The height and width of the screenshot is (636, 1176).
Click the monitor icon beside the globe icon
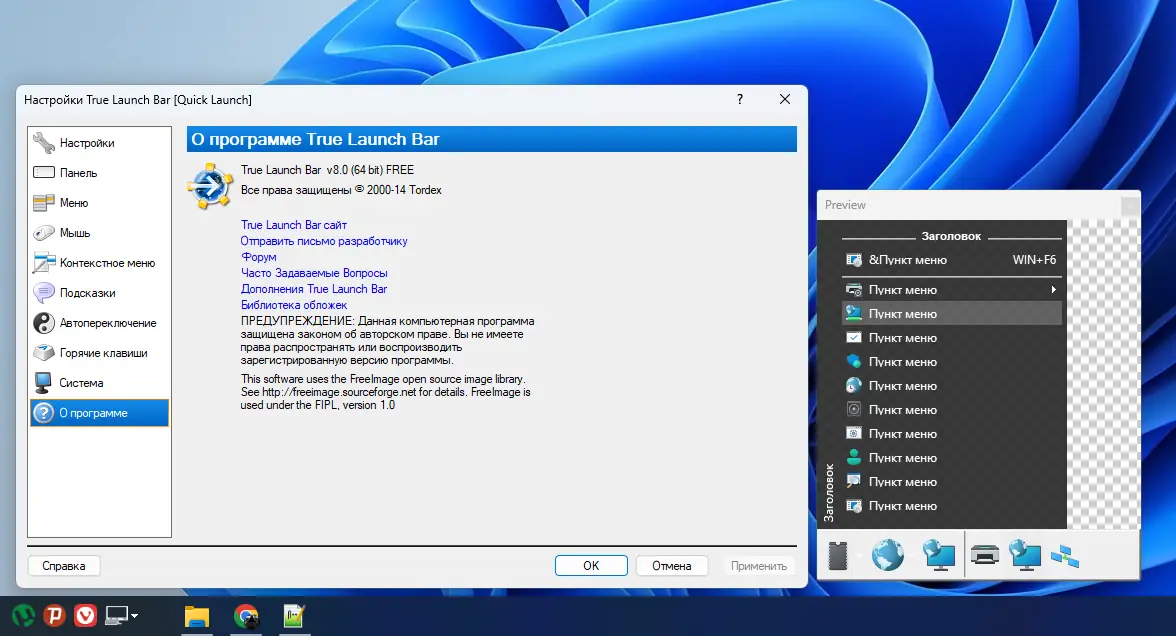[x=939, y=556]
